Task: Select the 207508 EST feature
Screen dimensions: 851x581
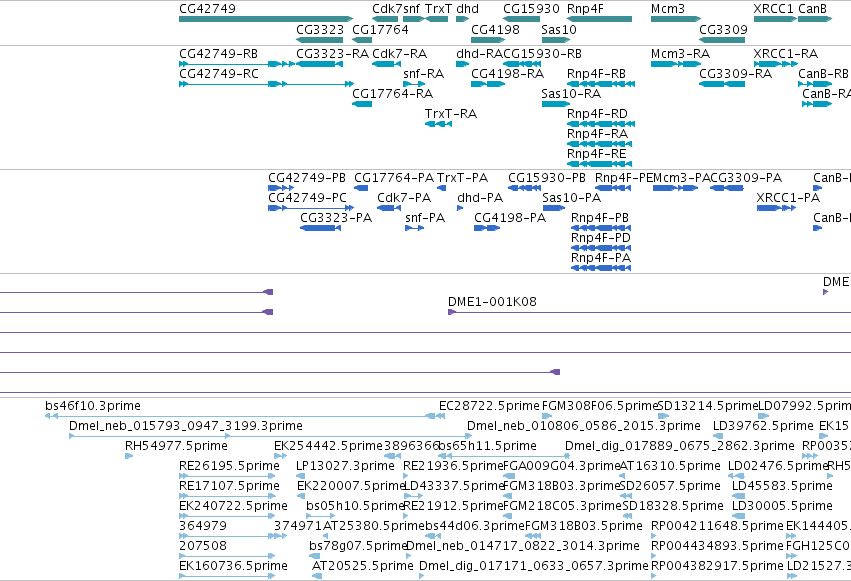Action: 227,557
